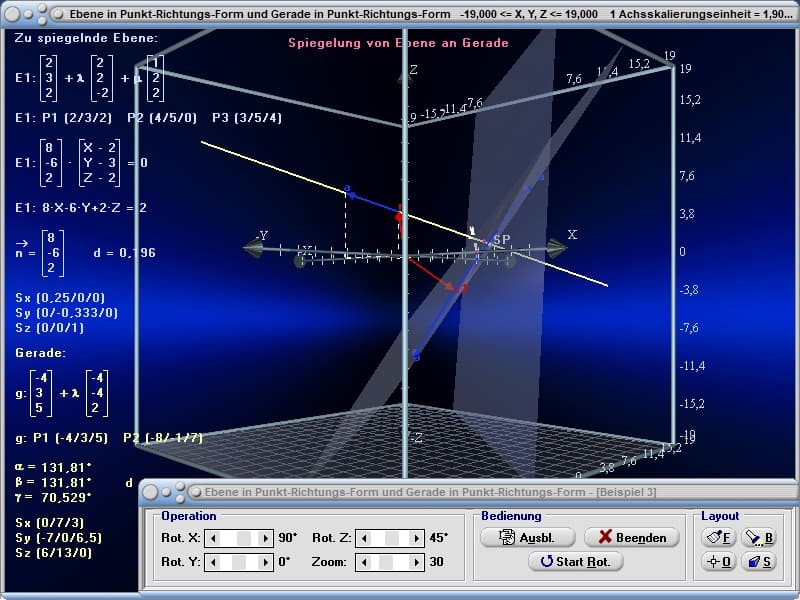Decrease Rot. Z with left arrow

coord(364,538)
